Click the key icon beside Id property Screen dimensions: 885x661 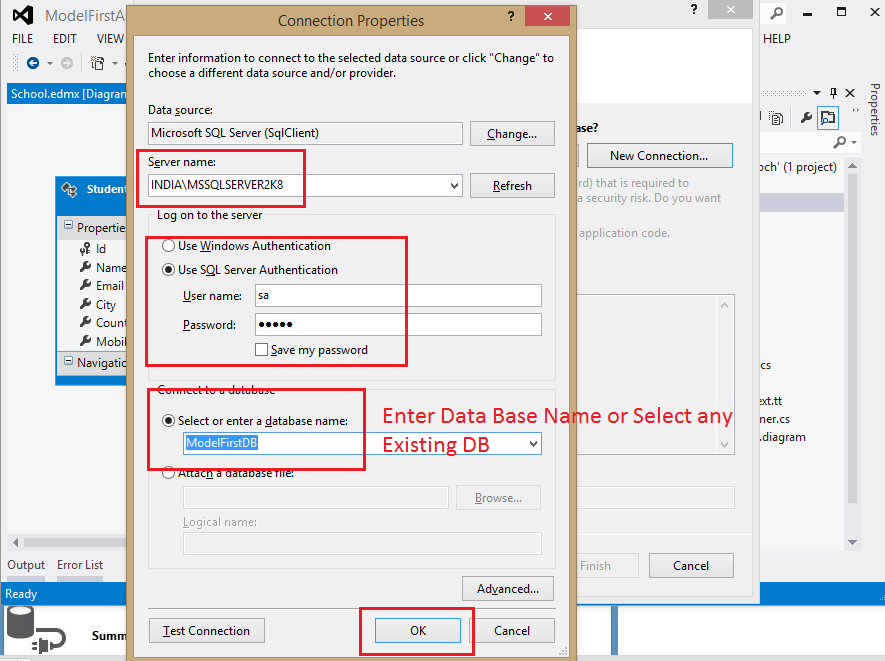(x=85, y=249)
